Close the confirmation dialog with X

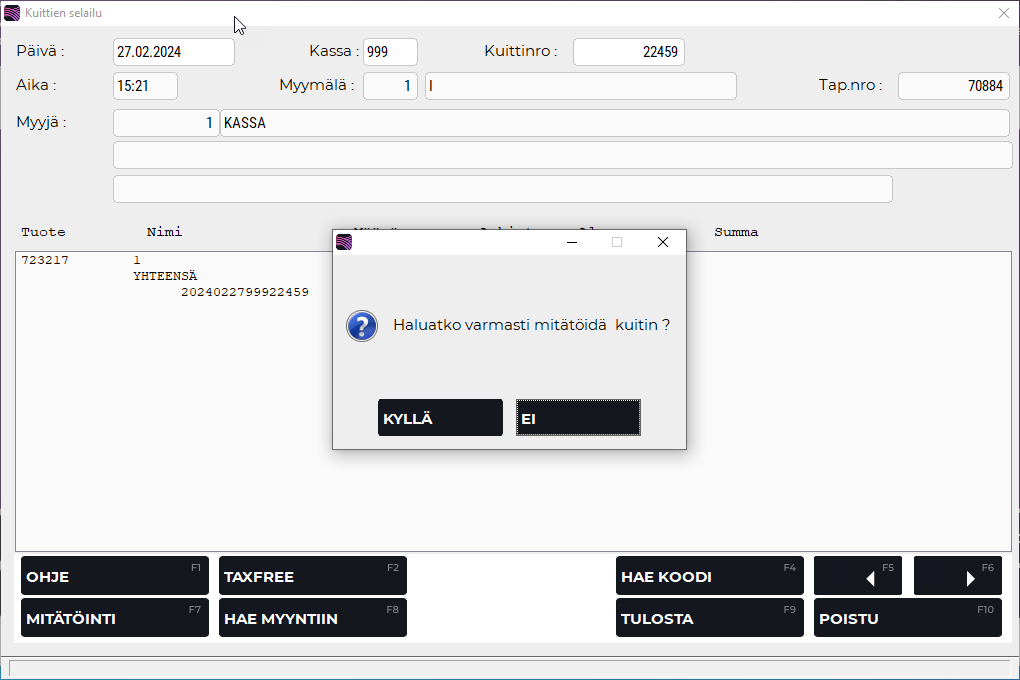(662, 242)
